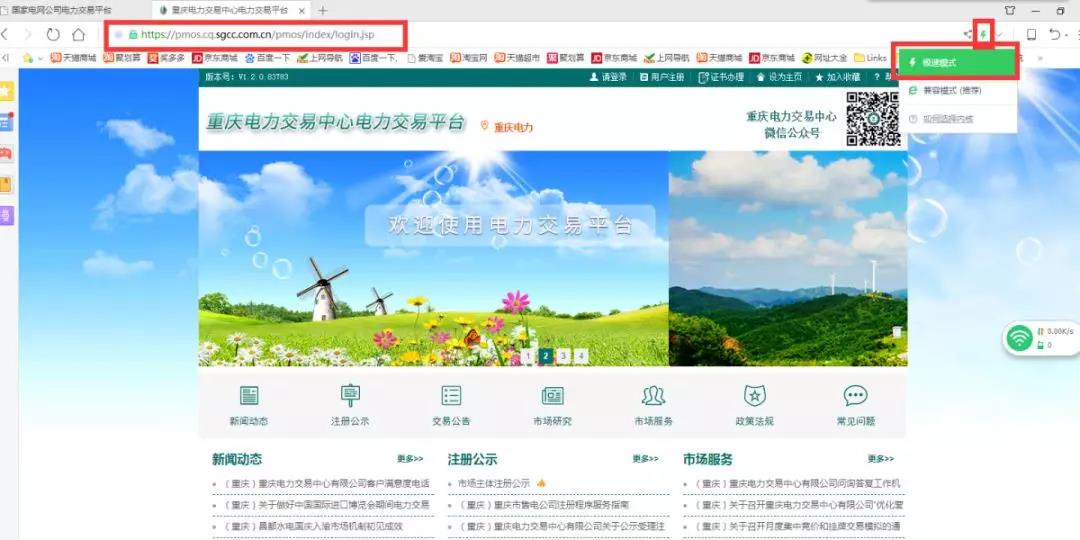Click the browser home button
The width and height of the screenshot is (1080, 540).
(78, 34)
